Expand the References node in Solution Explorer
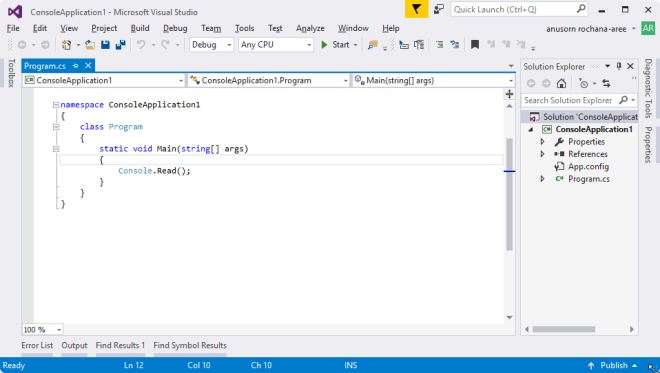Viewport: 660px width, 373px height. 542,154
